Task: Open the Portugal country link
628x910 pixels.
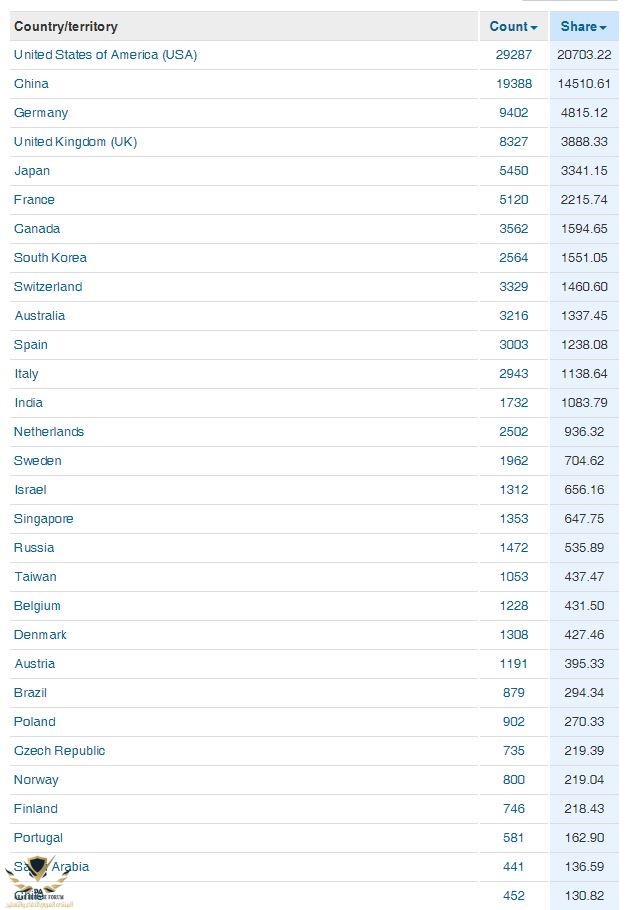Action: click(38, 838)
